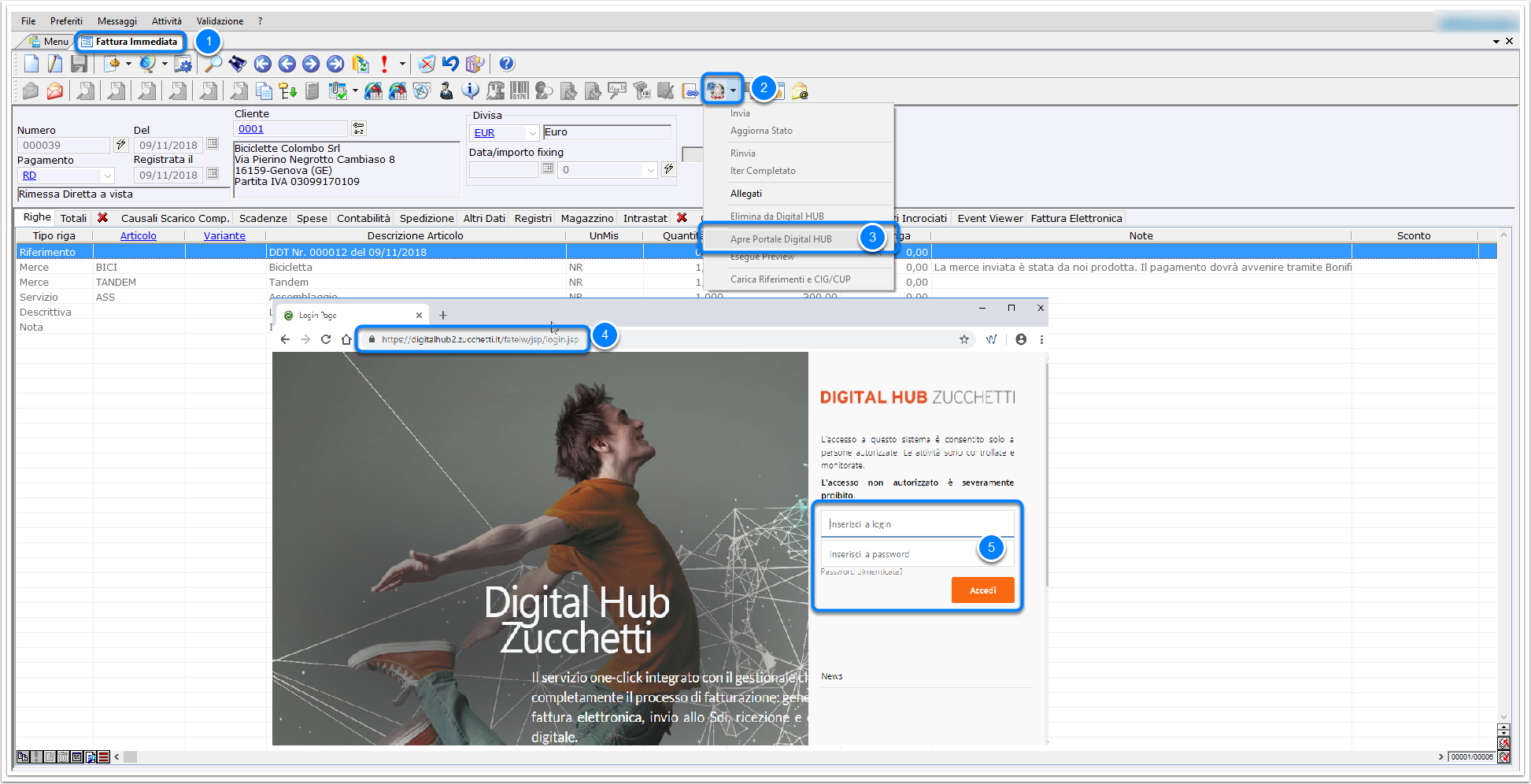The image size is (1531, 784).
Task: Click the magnifying glass search icon
Action: pos(213,64)
